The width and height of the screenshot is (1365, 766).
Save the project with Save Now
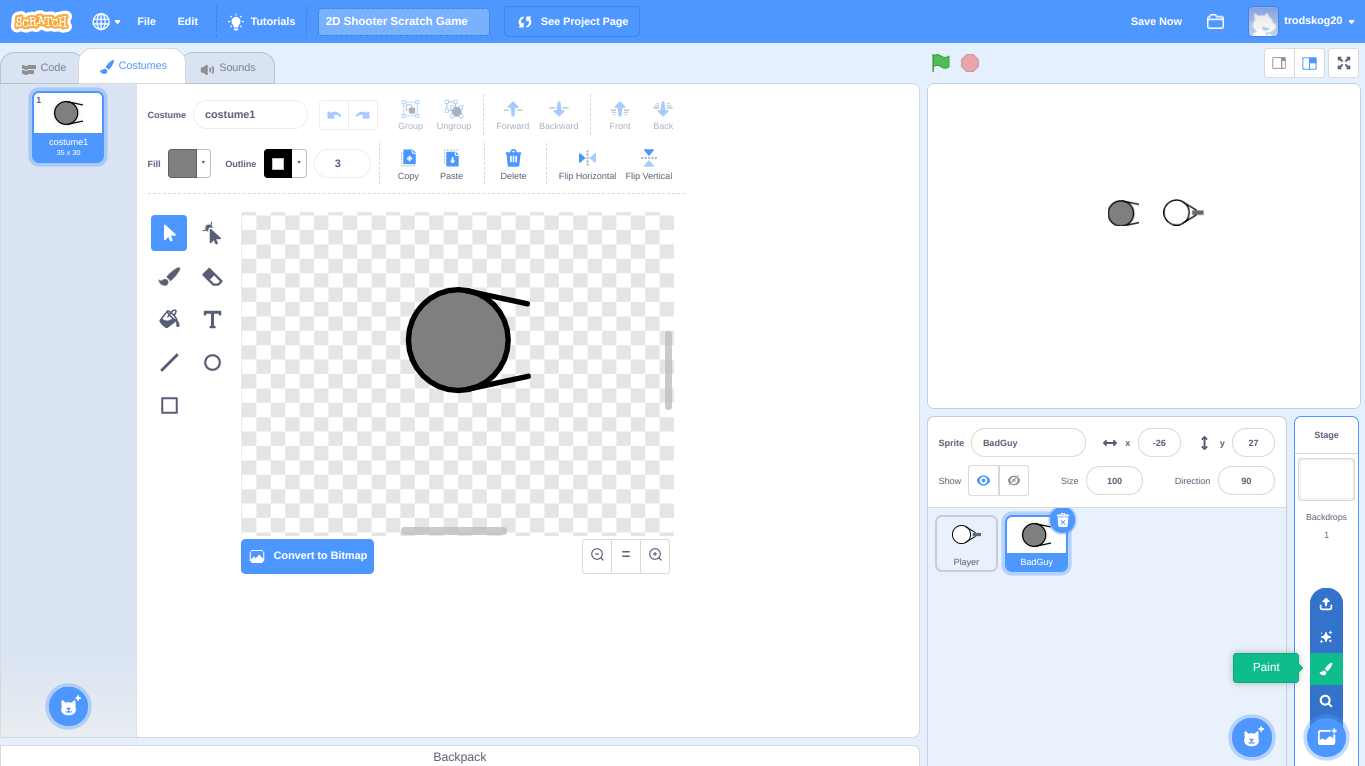pyautogui.click(x=1155, y=20)
